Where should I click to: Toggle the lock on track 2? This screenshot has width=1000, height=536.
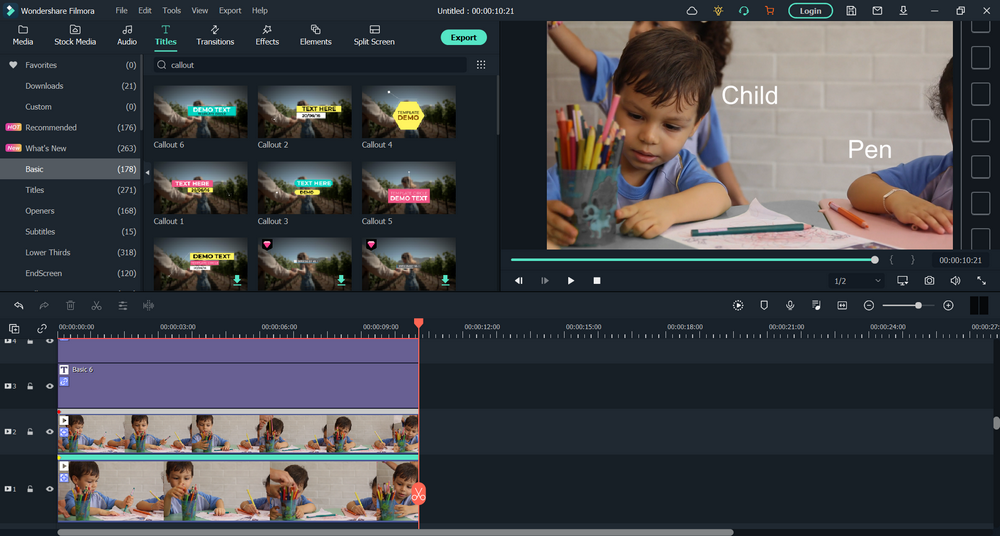pos(30,432)
